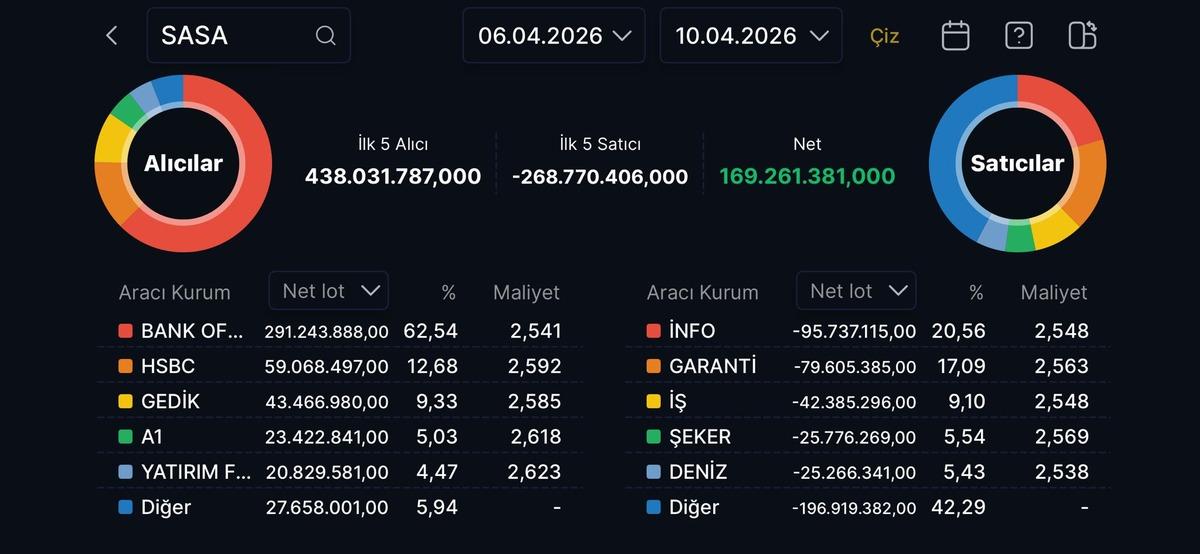This screenshot has height=554, width=1200.
Task: Expand the buyers Net lot dropdown
Action: pyautogui.click(x=329, y=291)
